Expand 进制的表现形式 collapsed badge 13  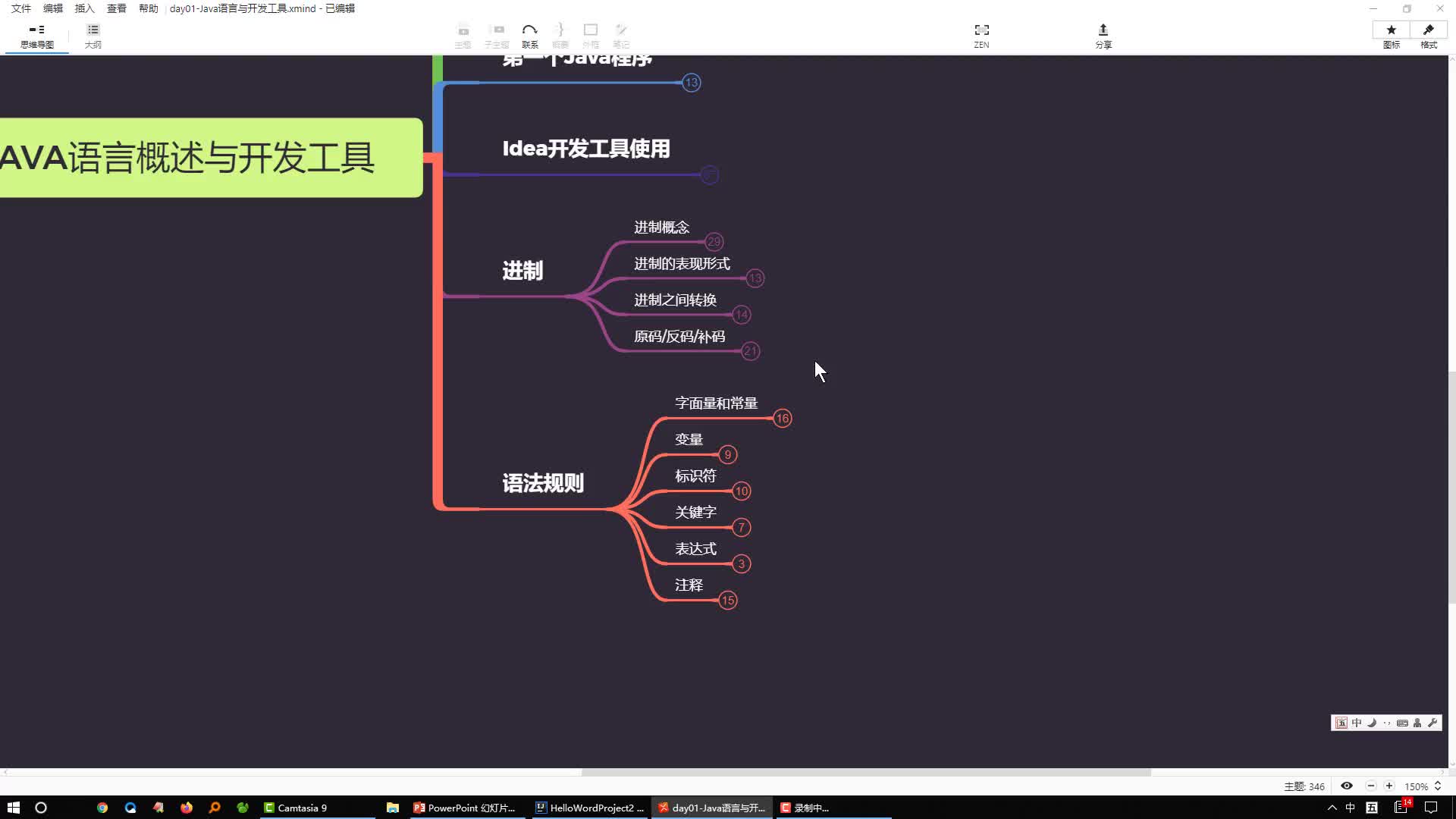(755, 278)
